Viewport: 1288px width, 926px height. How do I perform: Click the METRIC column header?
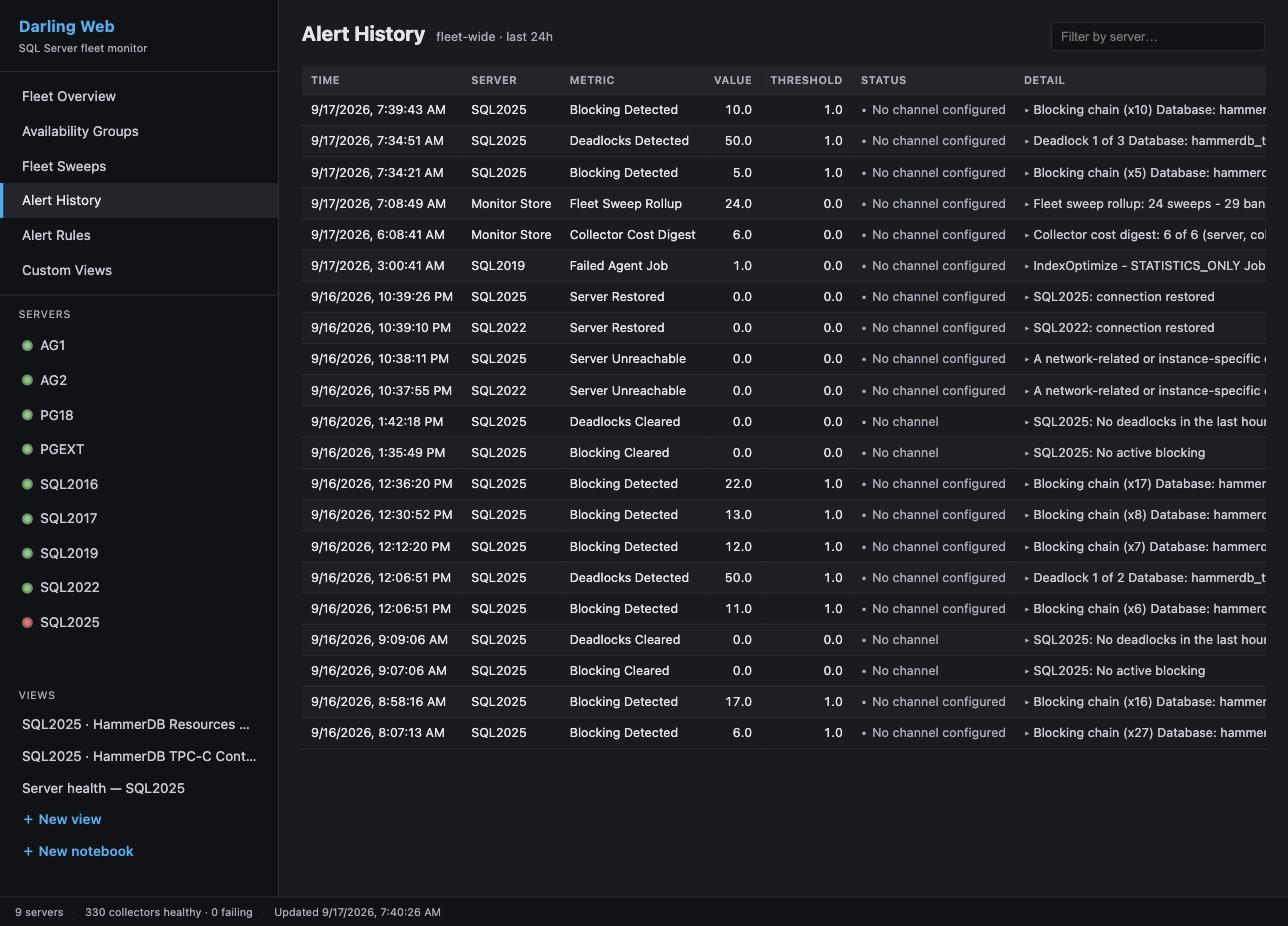(592, 80)
